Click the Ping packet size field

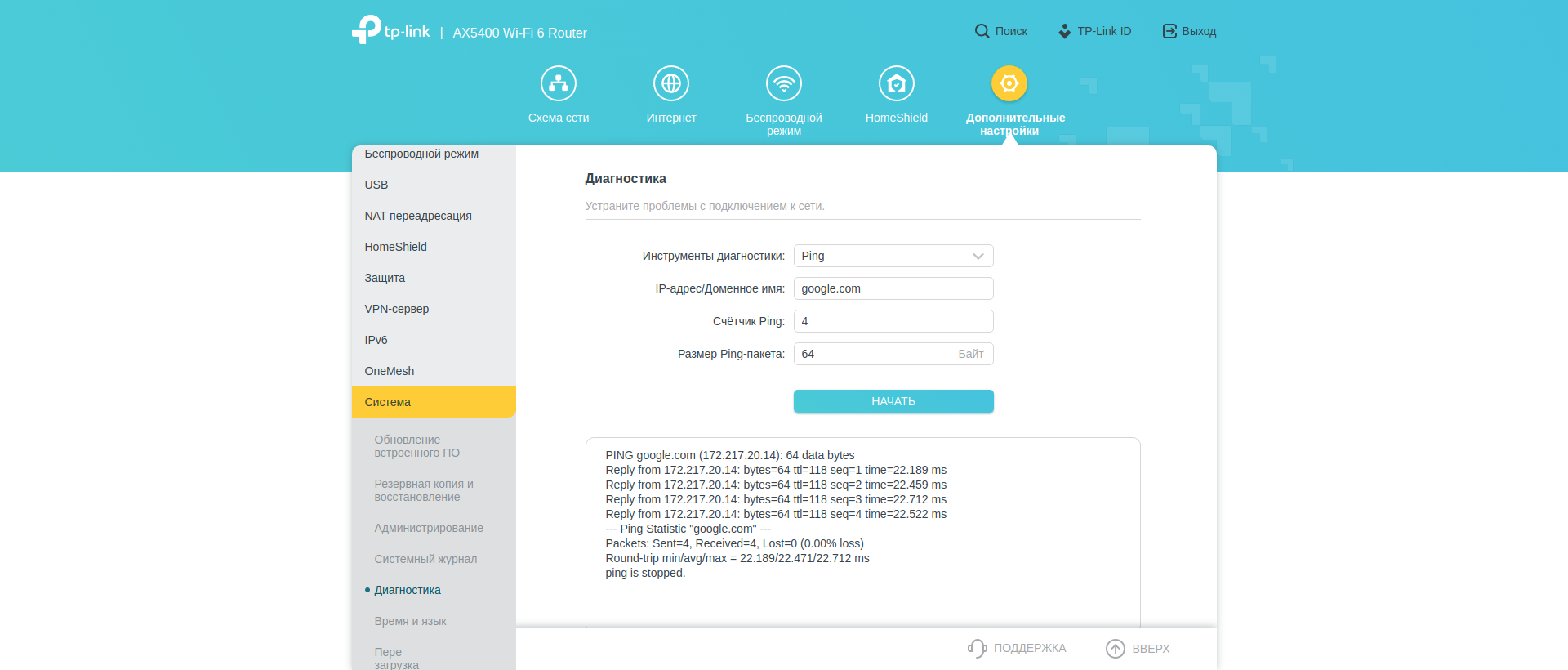tap(874, 354)
